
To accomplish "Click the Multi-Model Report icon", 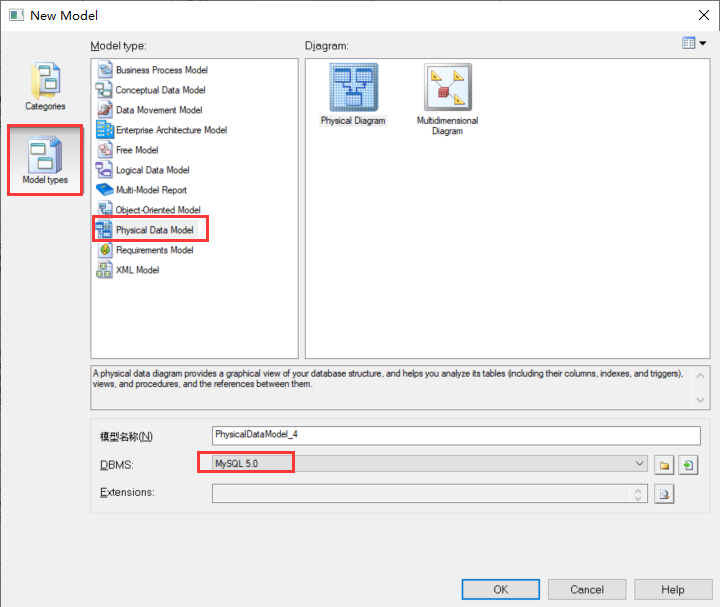I will (105, 190).
